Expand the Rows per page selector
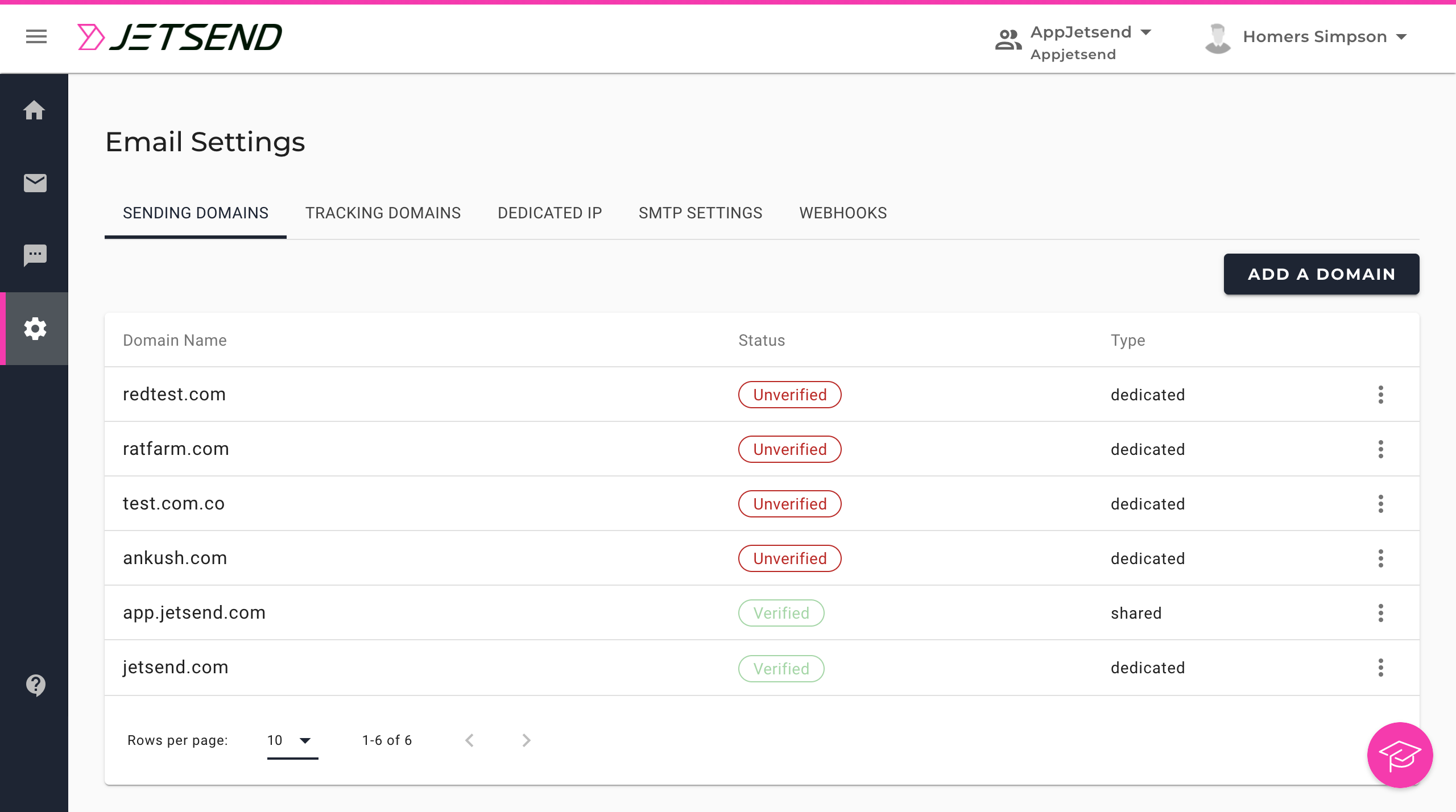This screenshot has height=812, width=1456. [292, 740]
